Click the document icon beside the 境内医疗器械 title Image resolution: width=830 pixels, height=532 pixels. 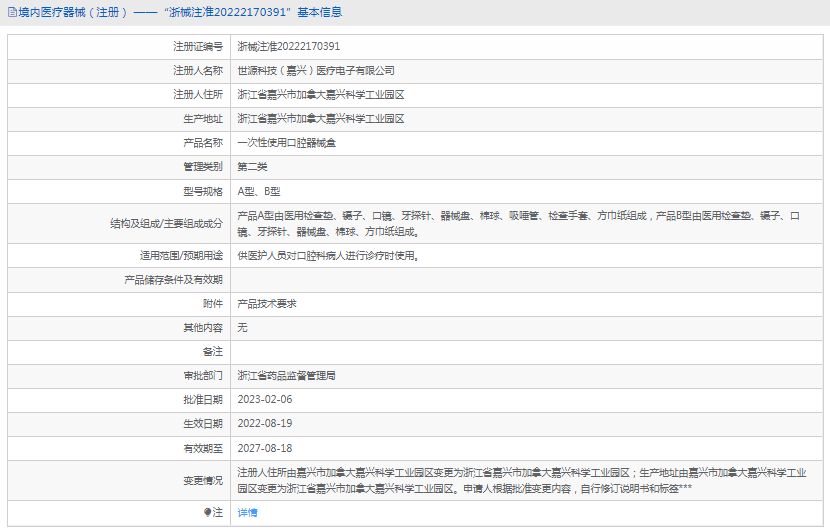pyautogui.click(x=12, y=12)
